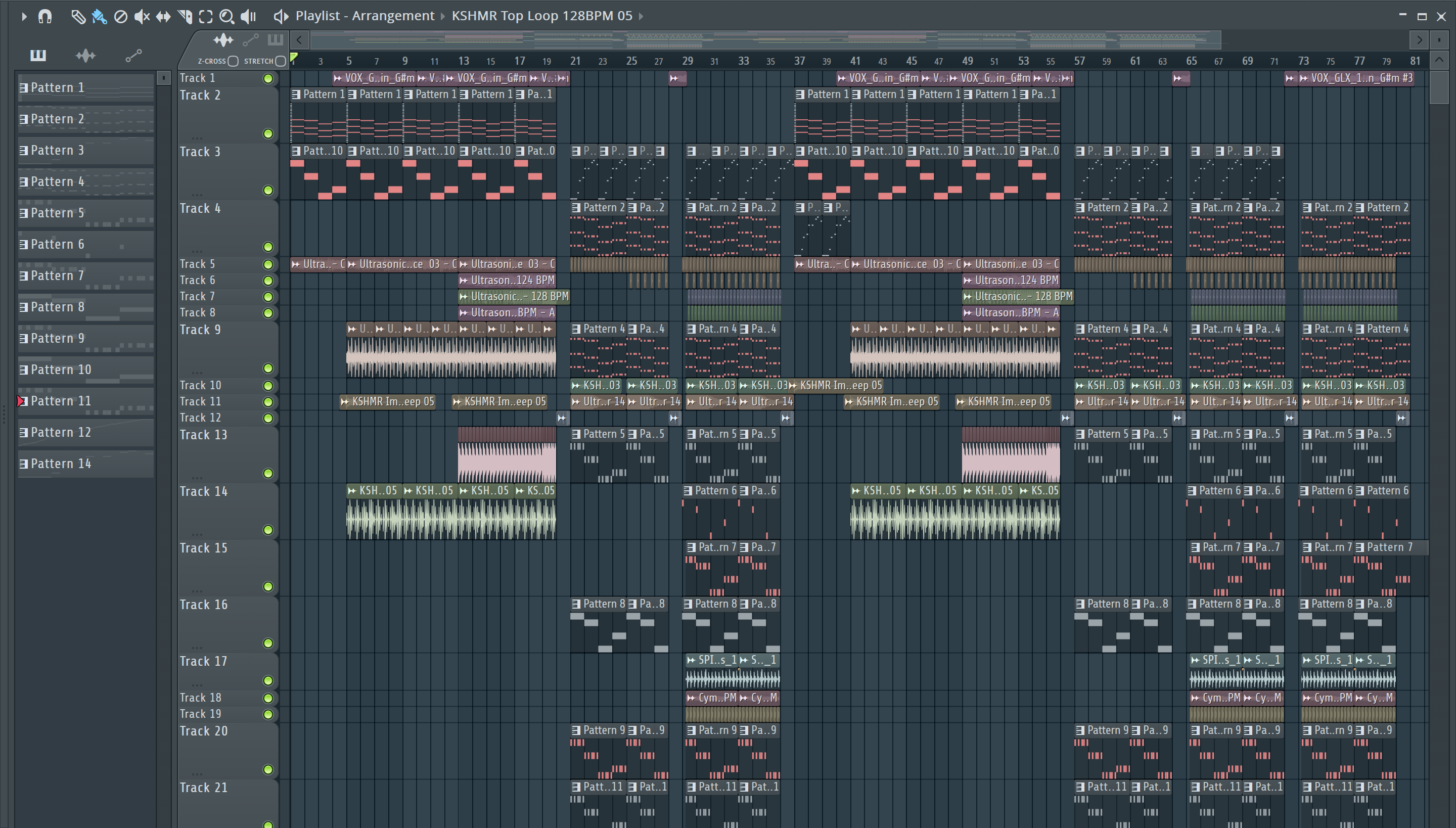This screenshot has width=1456, height=828.
Task: Click the picker panel scrollbar handle
Action: [163, 77]
